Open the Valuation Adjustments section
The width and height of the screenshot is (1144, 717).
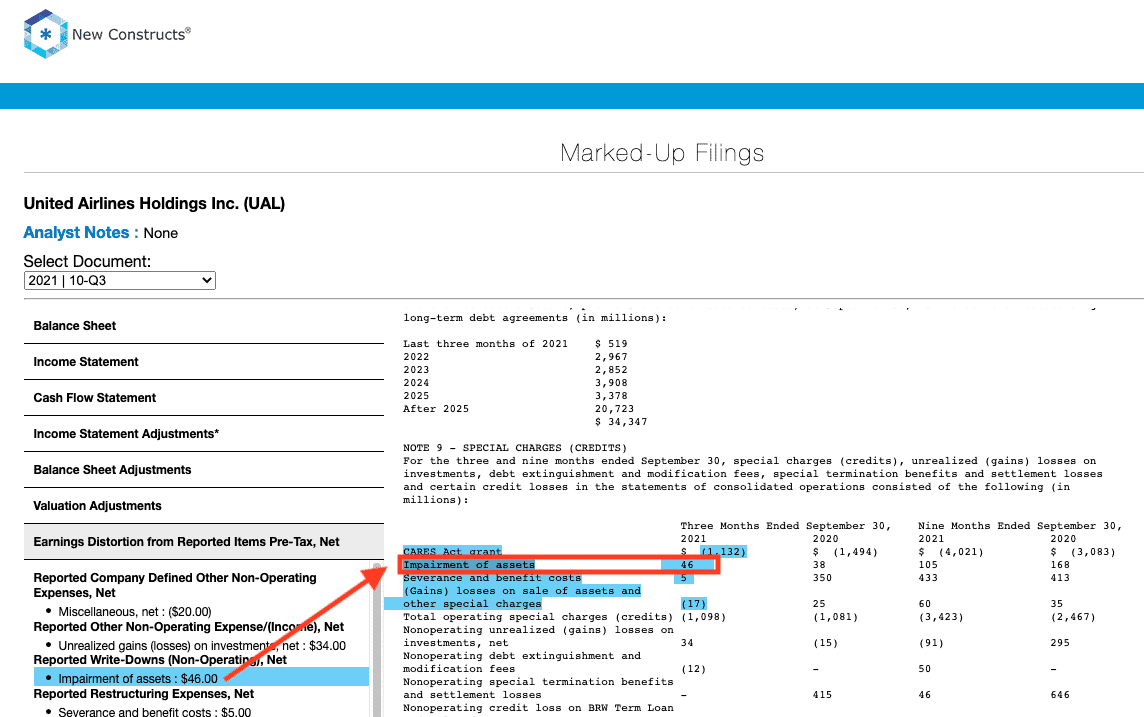tap(204, 505)
